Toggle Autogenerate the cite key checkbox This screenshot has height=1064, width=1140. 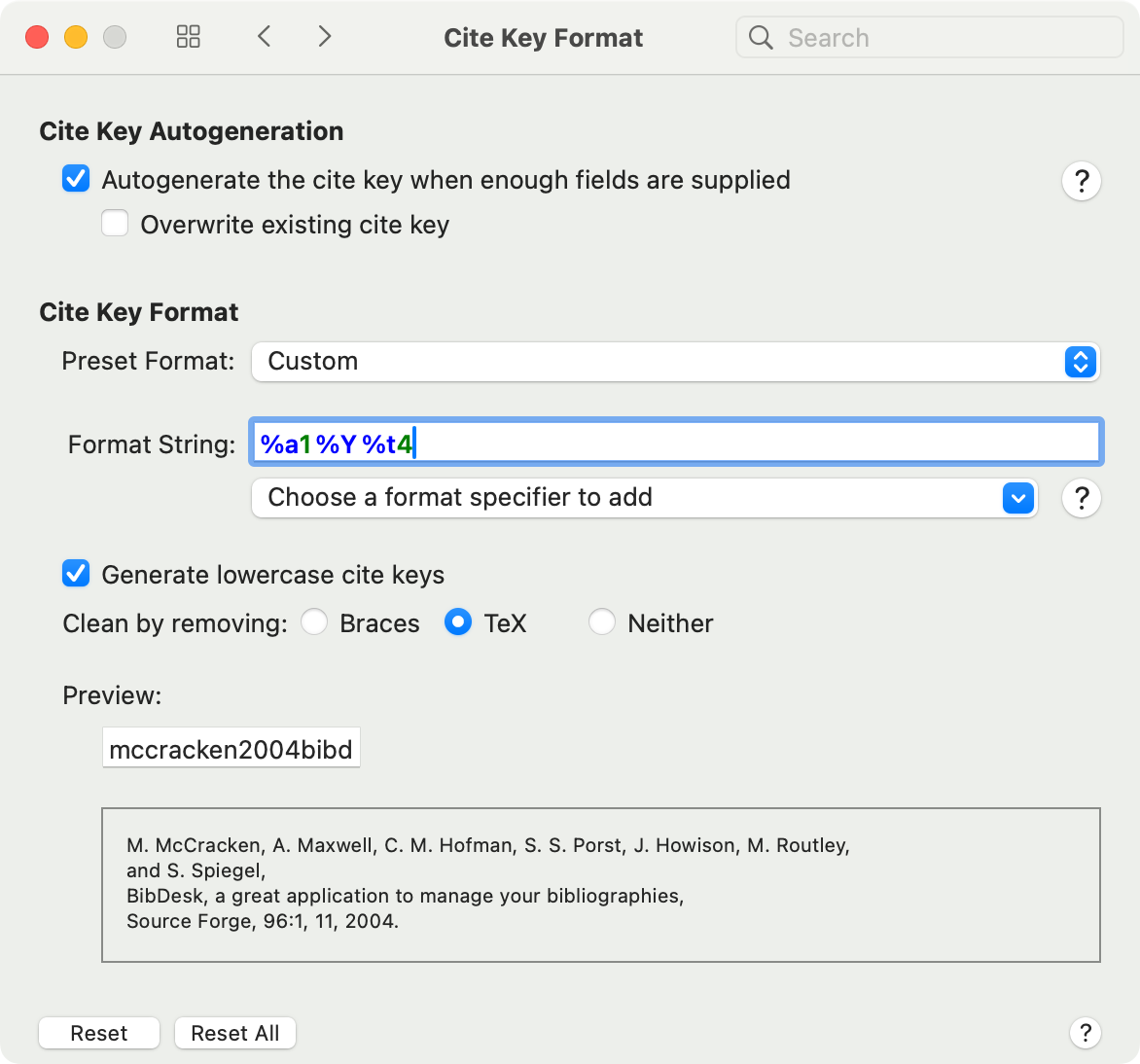(76, 180)
